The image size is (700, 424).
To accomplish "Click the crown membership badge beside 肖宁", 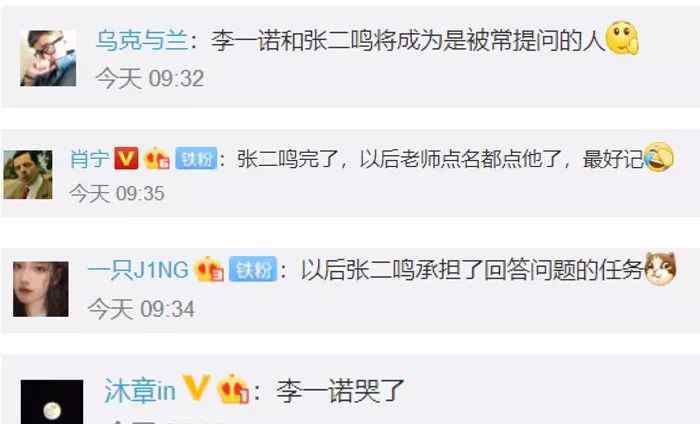I will point(157,158).
